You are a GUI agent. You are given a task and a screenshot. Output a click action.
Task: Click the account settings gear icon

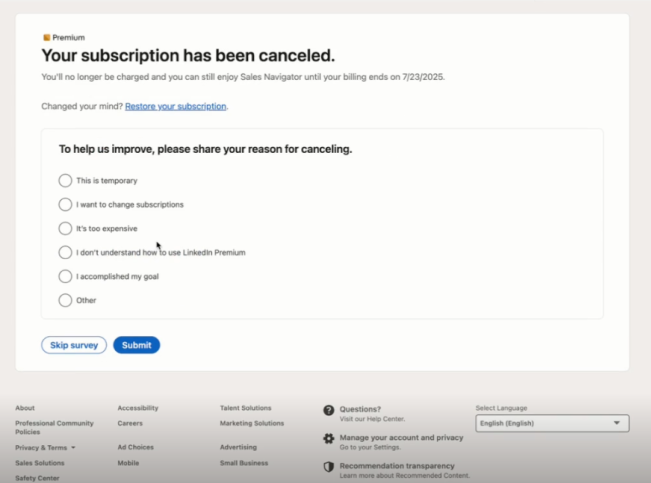pyautogui.click(x=329, y=438)
